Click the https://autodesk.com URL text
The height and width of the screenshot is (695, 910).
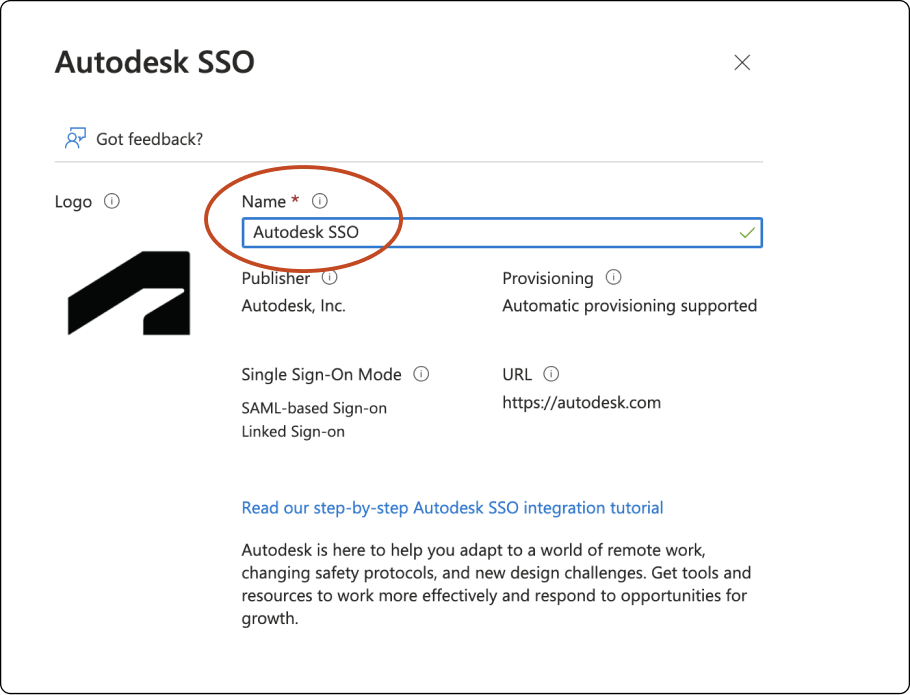point(581,402)
